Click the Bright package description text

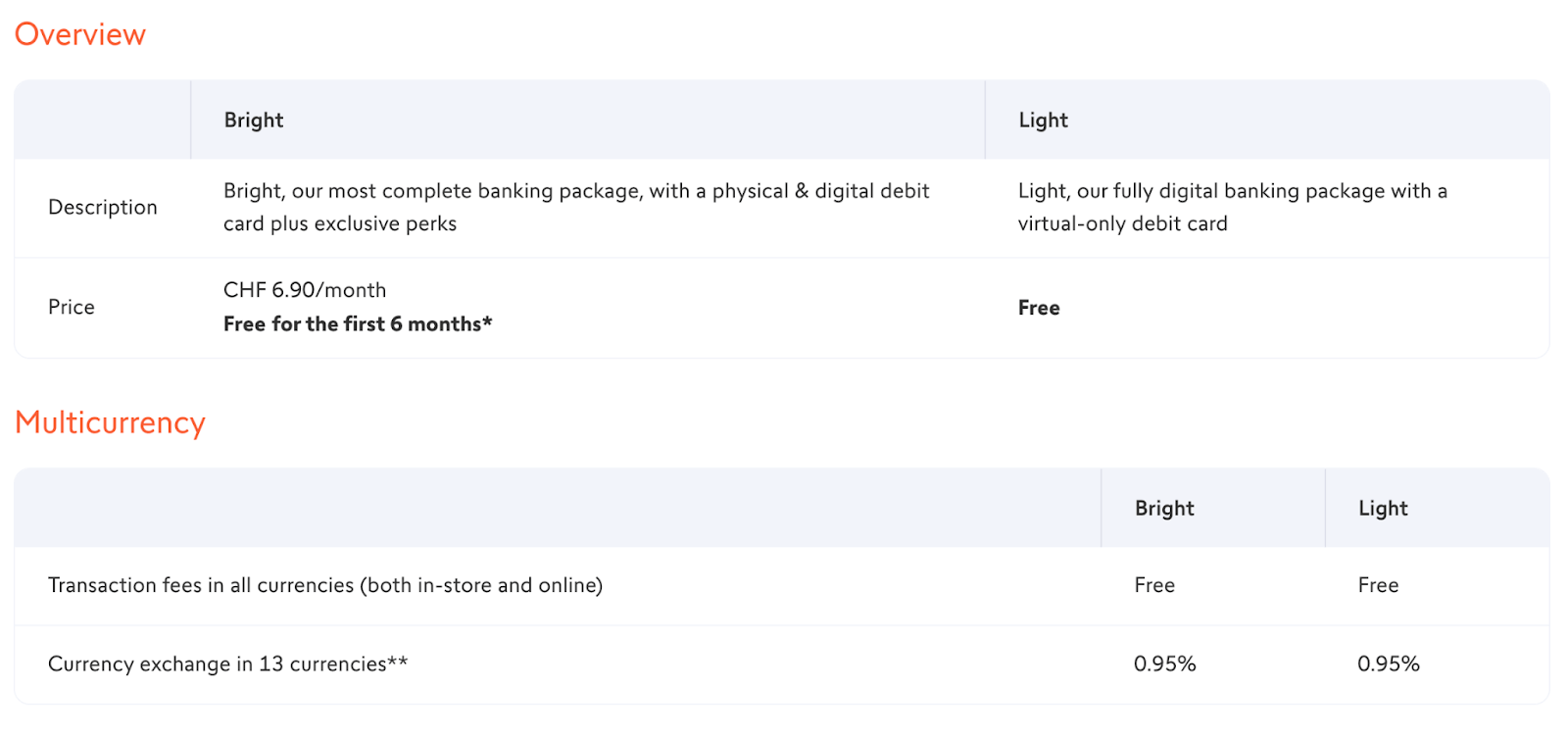(x=576, y=207)
